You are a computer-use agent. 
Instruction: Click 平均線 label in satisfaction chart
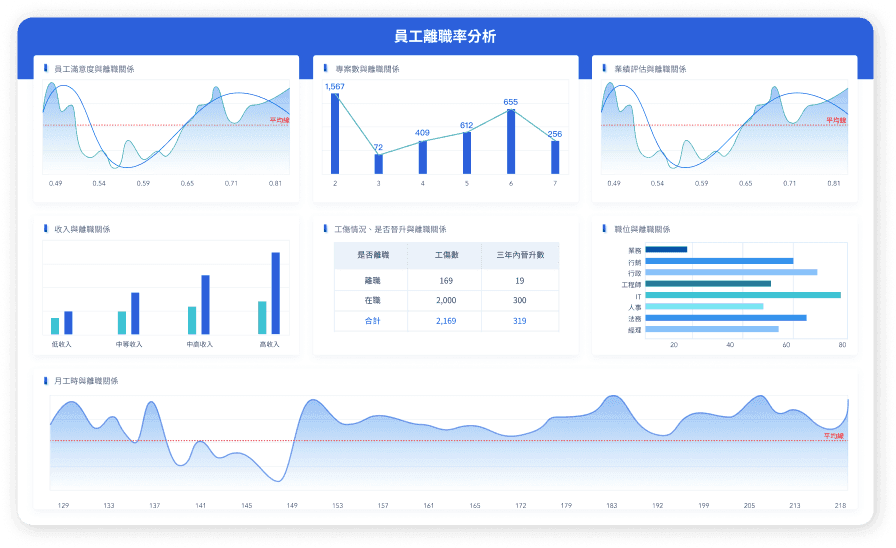coord(279,120)
